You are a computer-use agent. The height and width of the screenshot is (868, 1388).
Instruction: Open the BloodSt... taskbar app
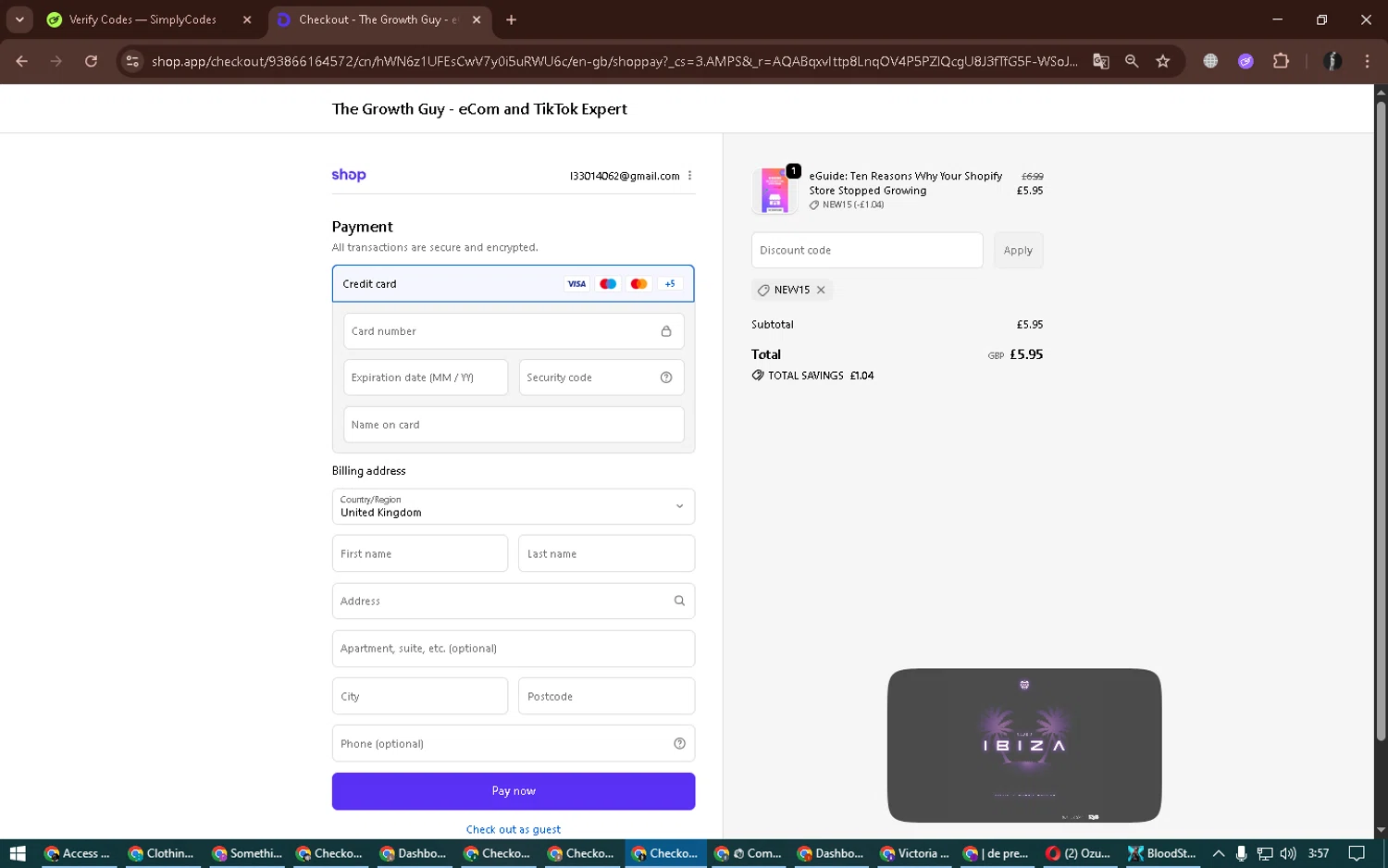[1162, 853]
